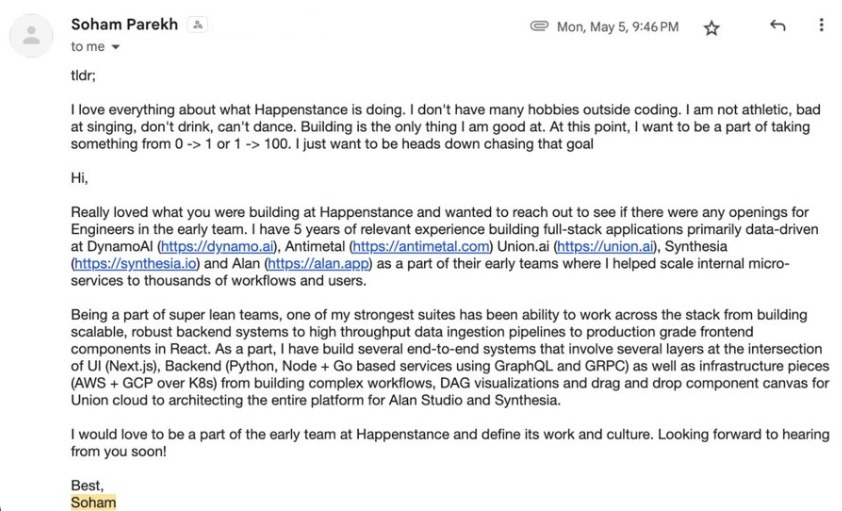
Task: Click the highlighted "Soham" signature
Action: [x=93, y=502]
